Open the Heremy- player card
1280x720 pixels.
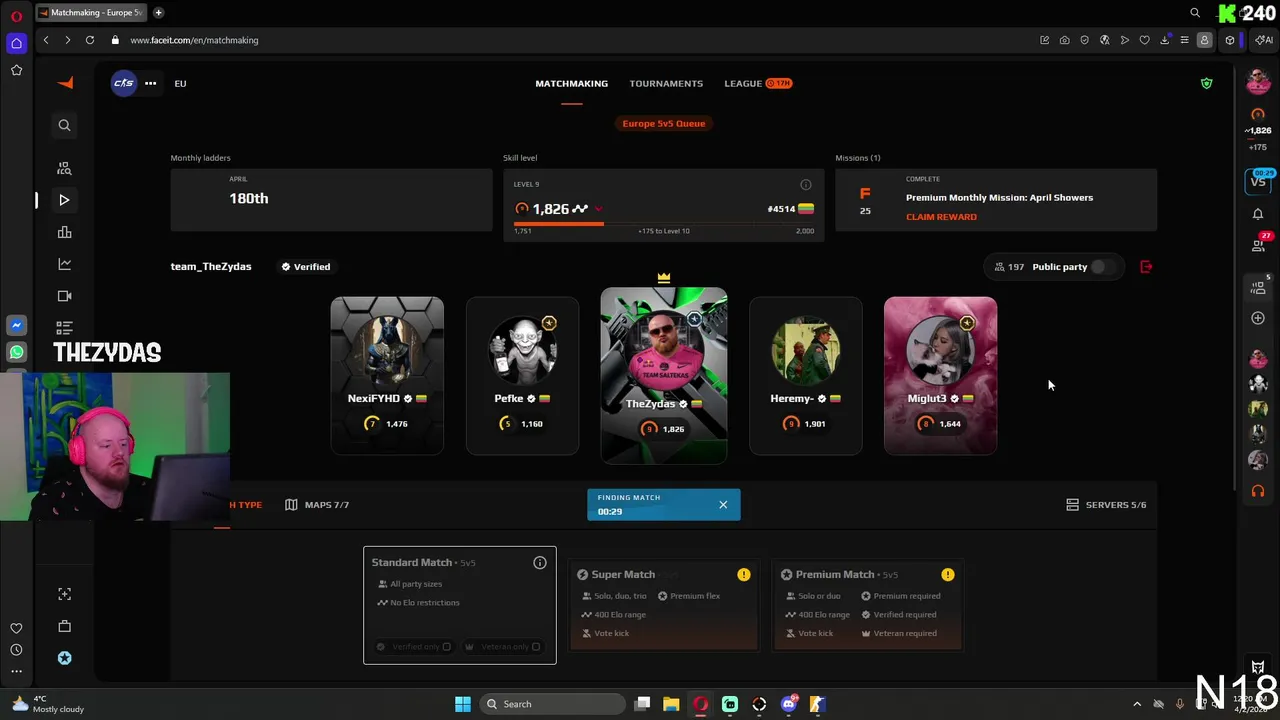coord(806,375)
